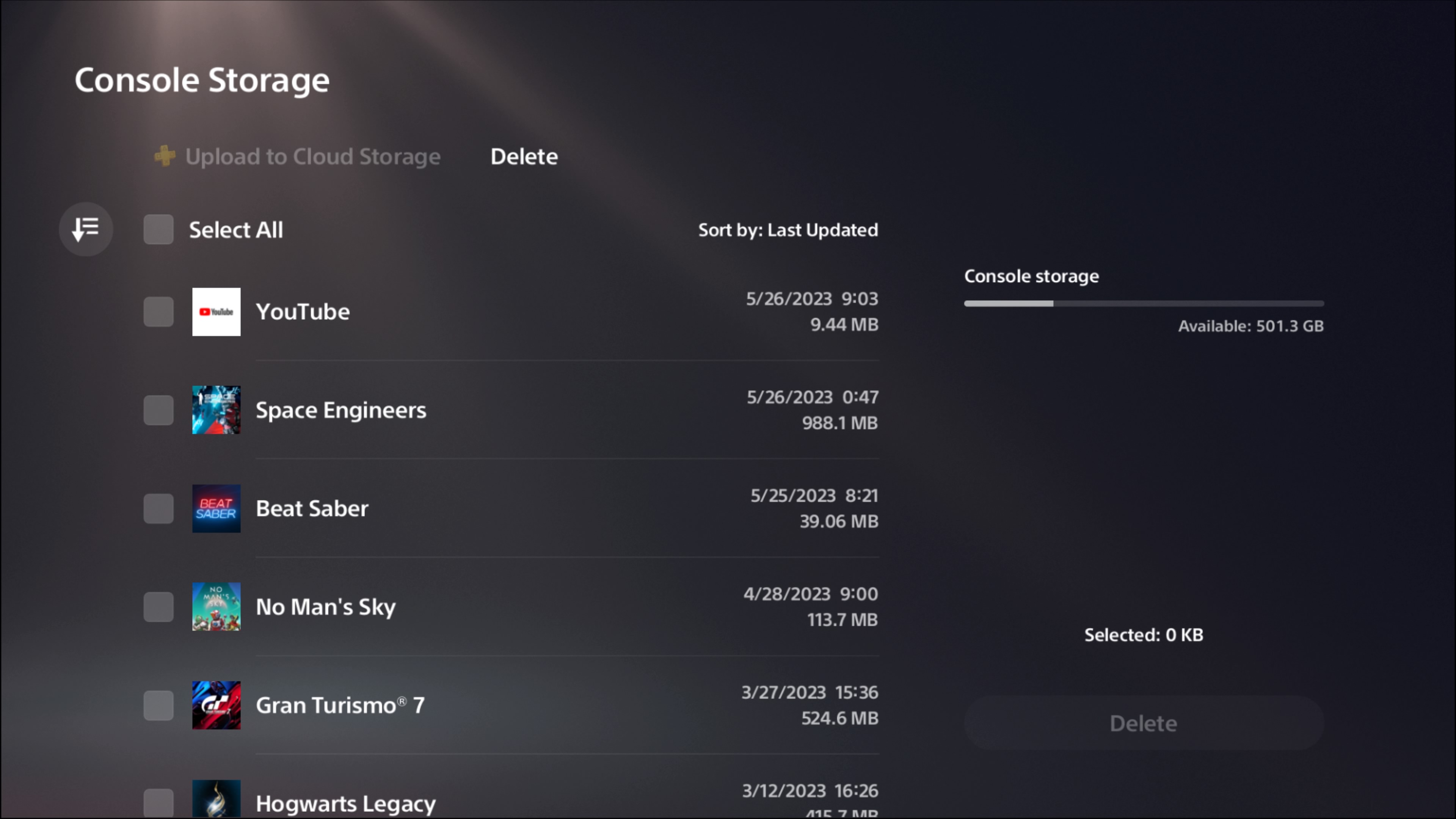This screenshot has width=1456, height=819.
Task: Switch to Upload to Cloud Storage tab
Action: coord(312,157)
